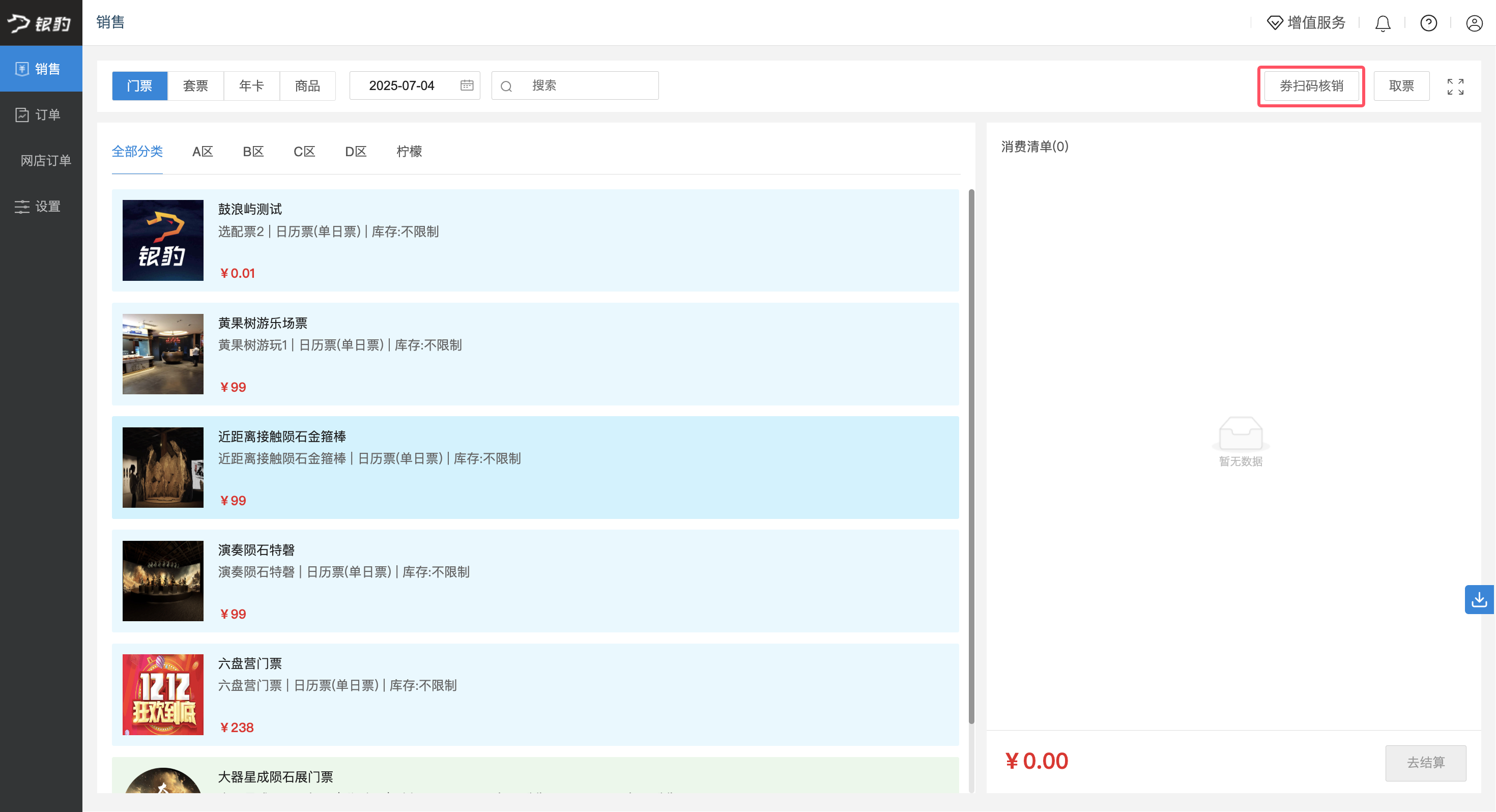Image resolution: width=1496 pixels, height=812 pixels.
Task: Open 增值服务 in the top bar
Action: (1306, 23)
